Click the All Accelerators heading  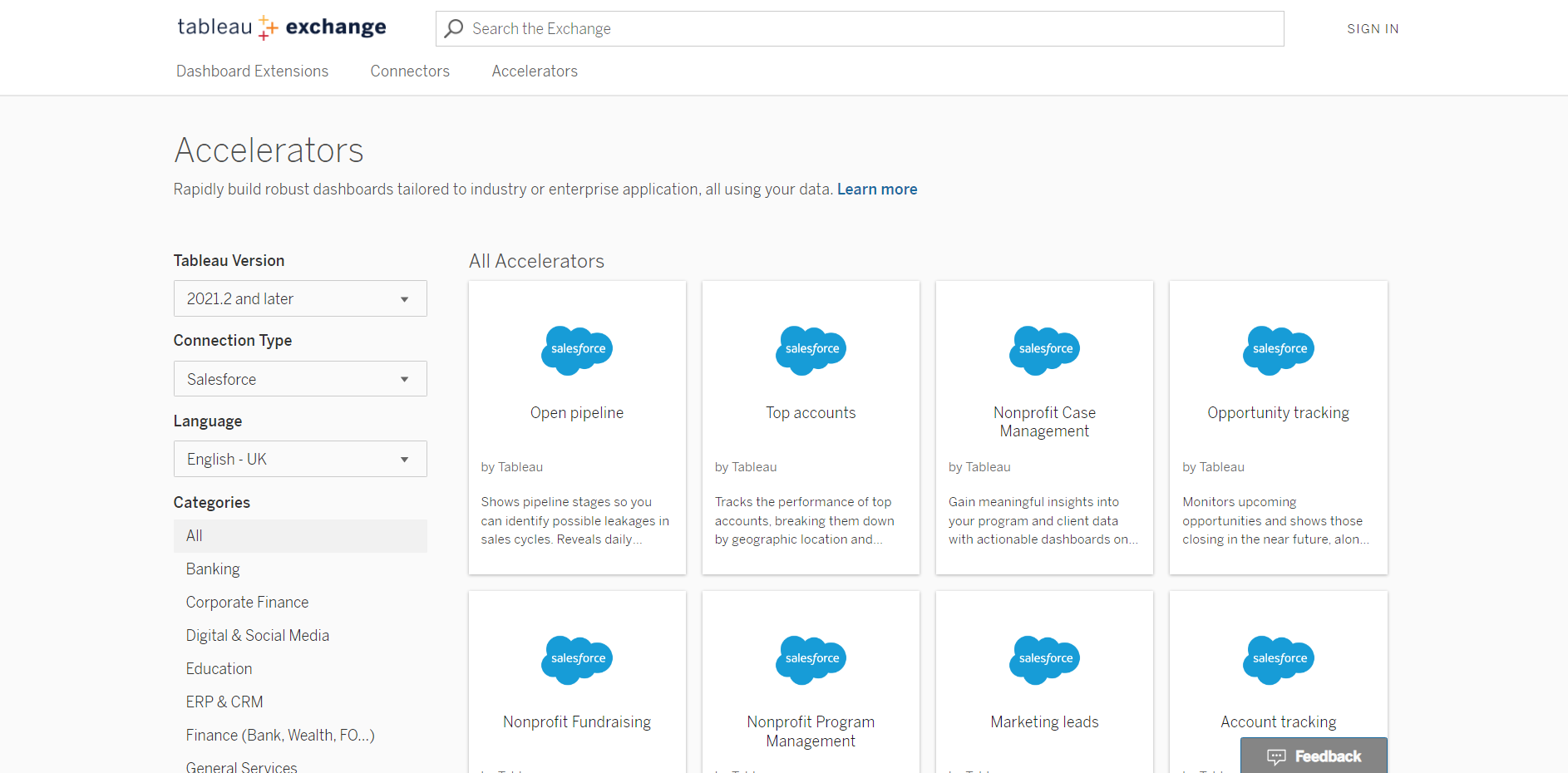point(536,261)
